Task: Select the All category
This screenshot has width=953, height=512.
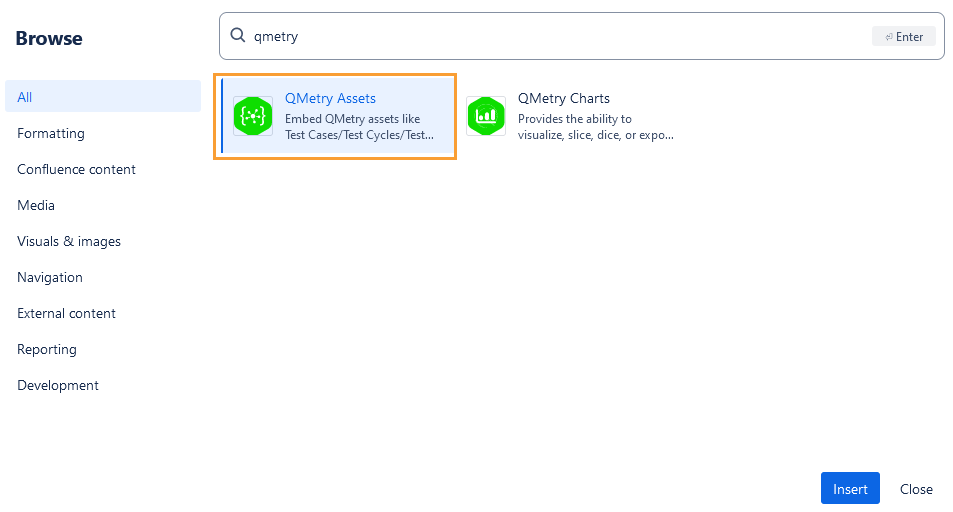Action: [x=103, y=96]
